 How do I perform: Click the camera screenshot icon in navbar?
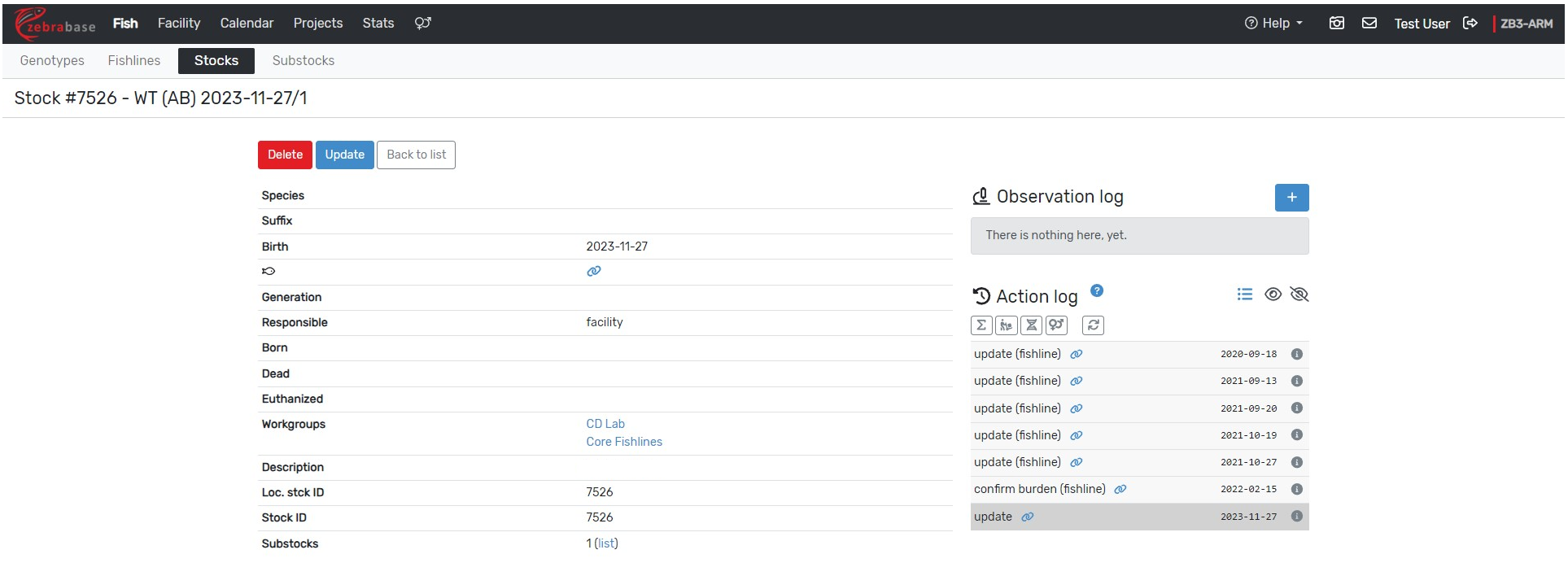[1336, 24]
